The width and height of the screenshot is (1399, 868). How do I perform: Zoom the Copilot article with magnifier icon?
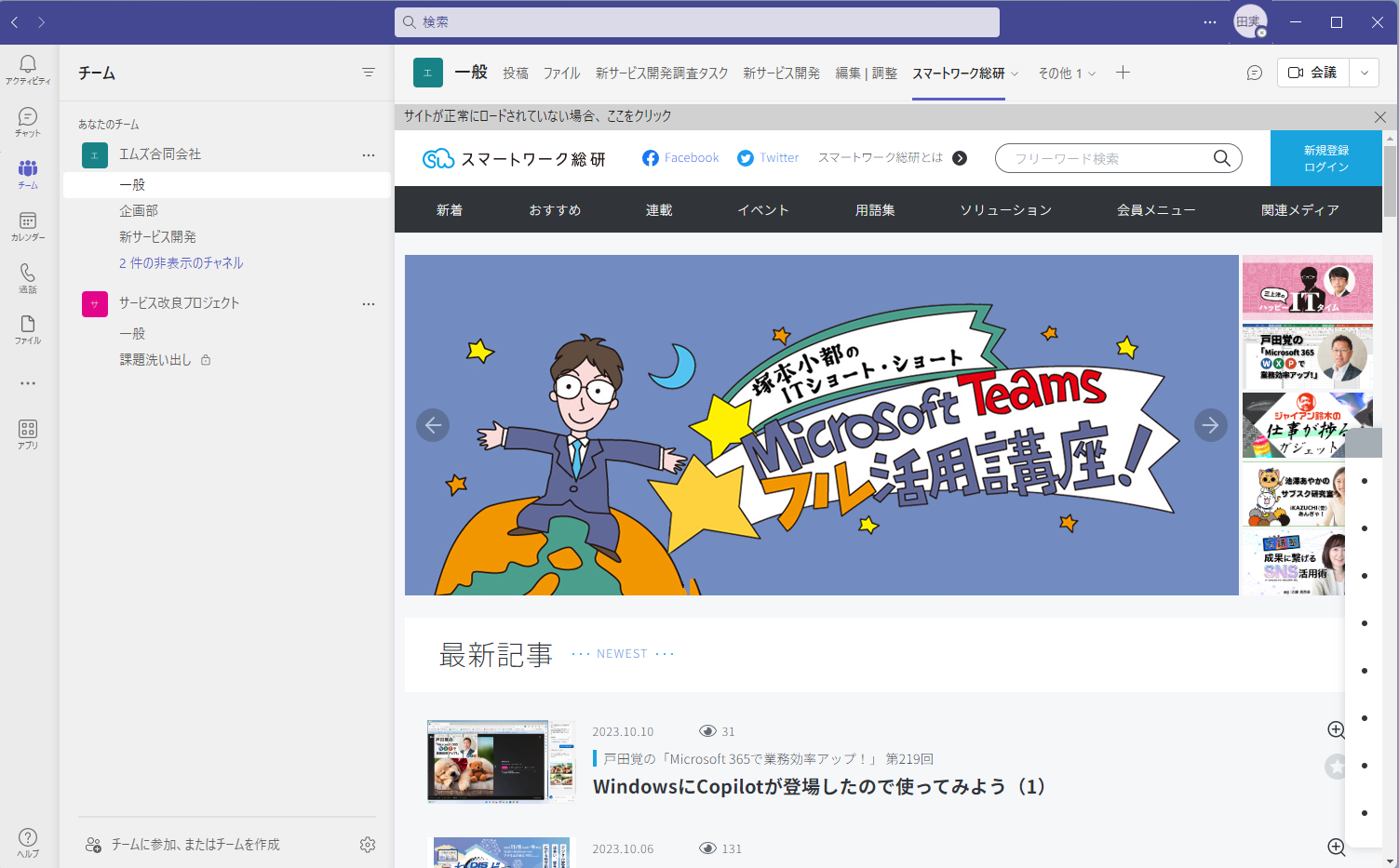pos(1337,730)
